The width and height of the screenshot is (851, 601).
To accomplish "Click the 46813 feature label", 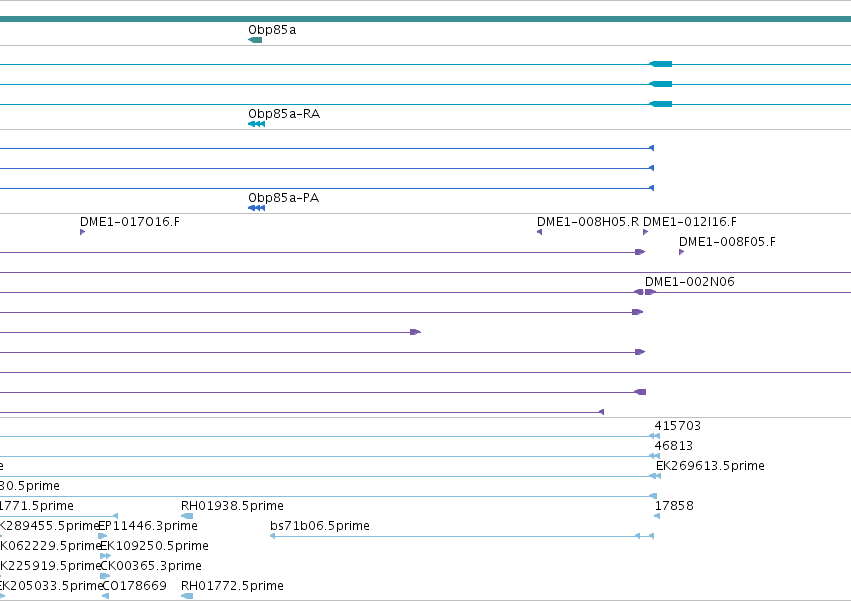I will 674,446.
